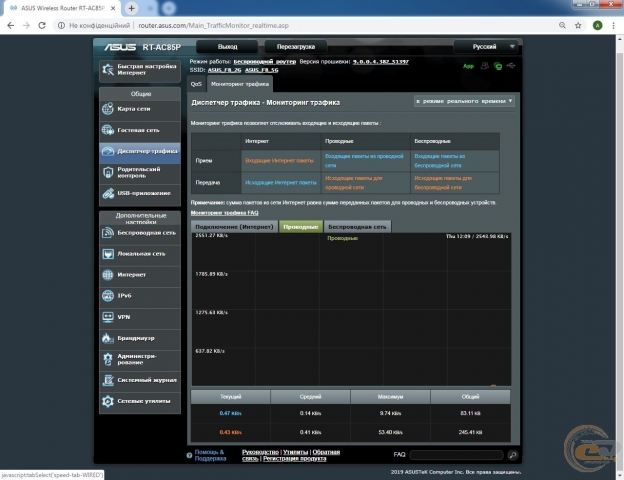Expand the real-time mode dropdown

[464, 101]
